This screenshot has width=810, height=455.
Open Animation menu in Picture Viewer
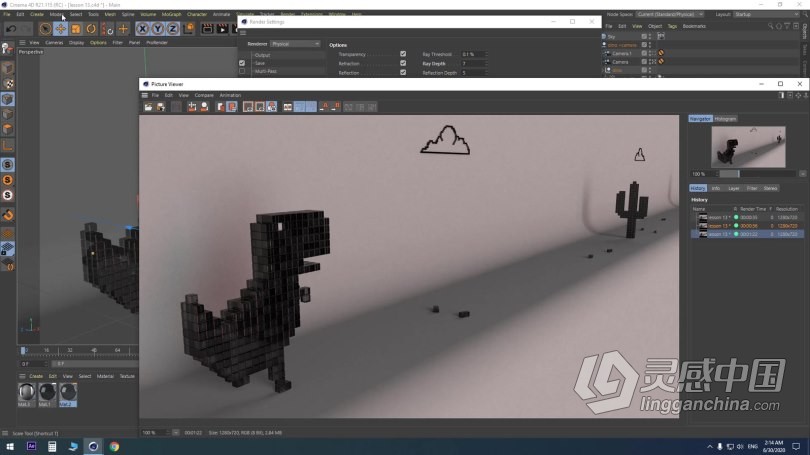230,96
